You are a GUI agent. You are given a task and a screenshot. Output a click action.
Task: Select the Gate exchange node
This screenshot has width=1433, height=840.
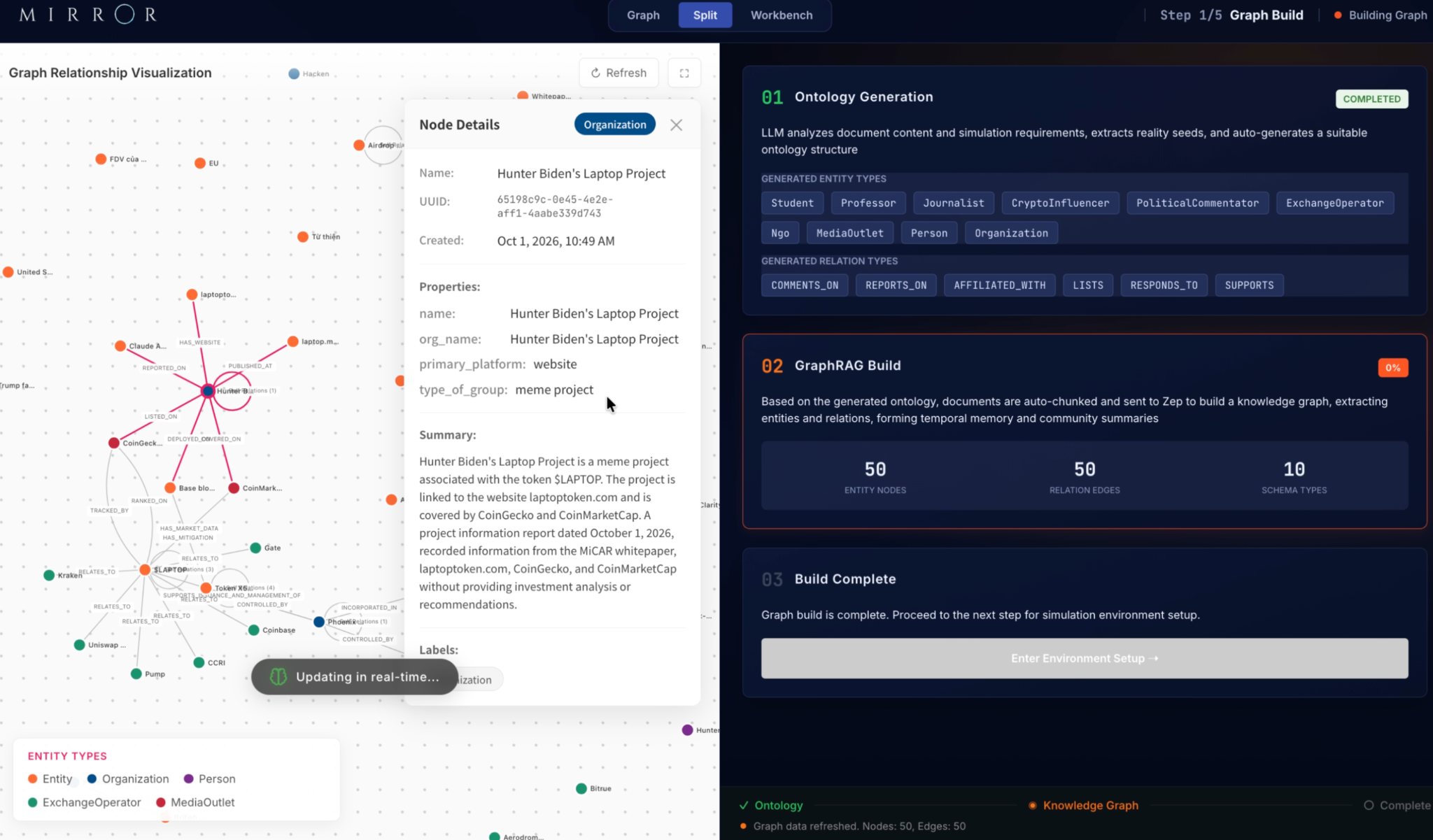(255, 548)
